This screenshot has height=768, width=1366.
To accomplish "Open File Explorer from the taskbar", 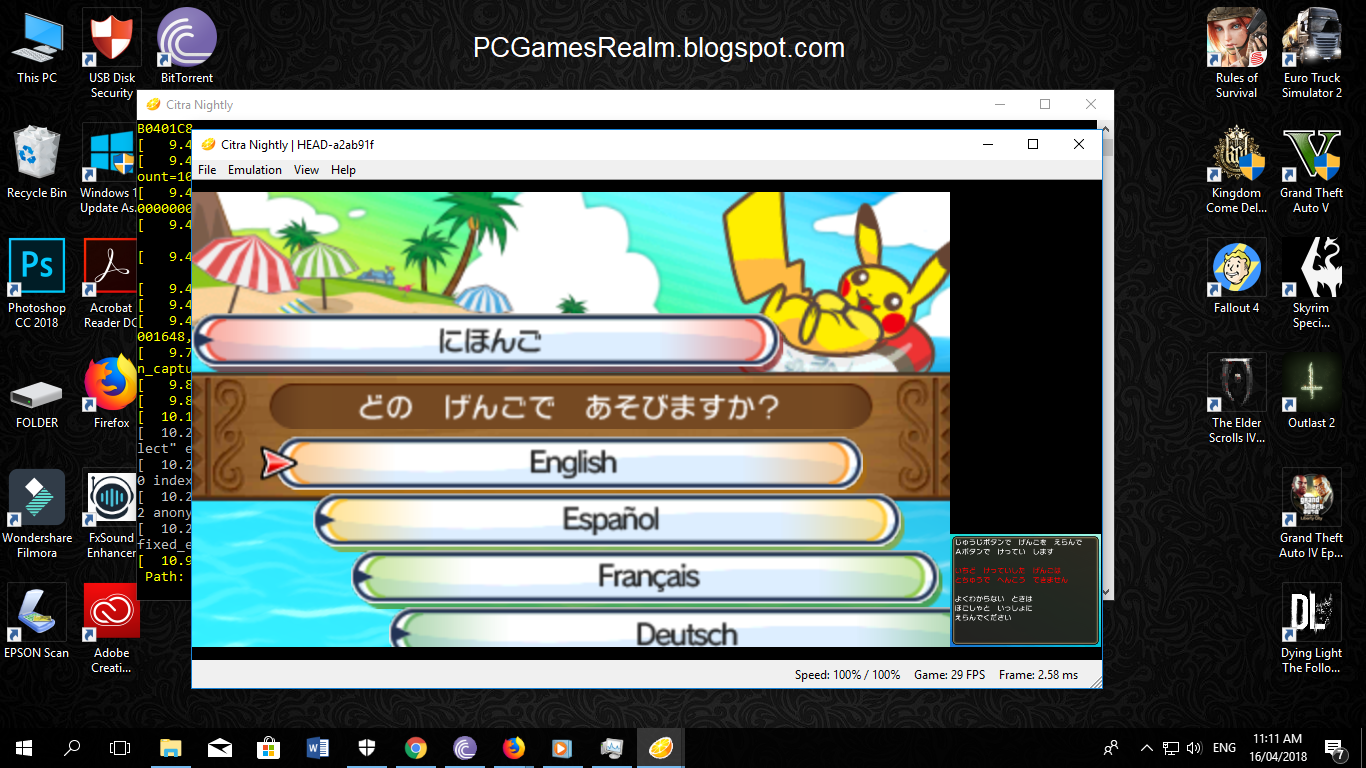I will click(x=171, y=747).
